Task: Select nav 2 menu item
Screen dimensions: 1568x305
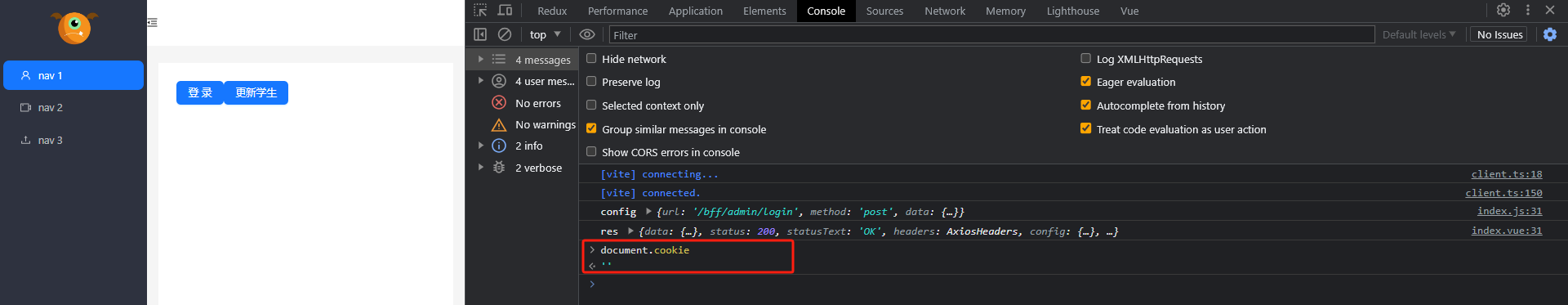Action: (73, 107)
